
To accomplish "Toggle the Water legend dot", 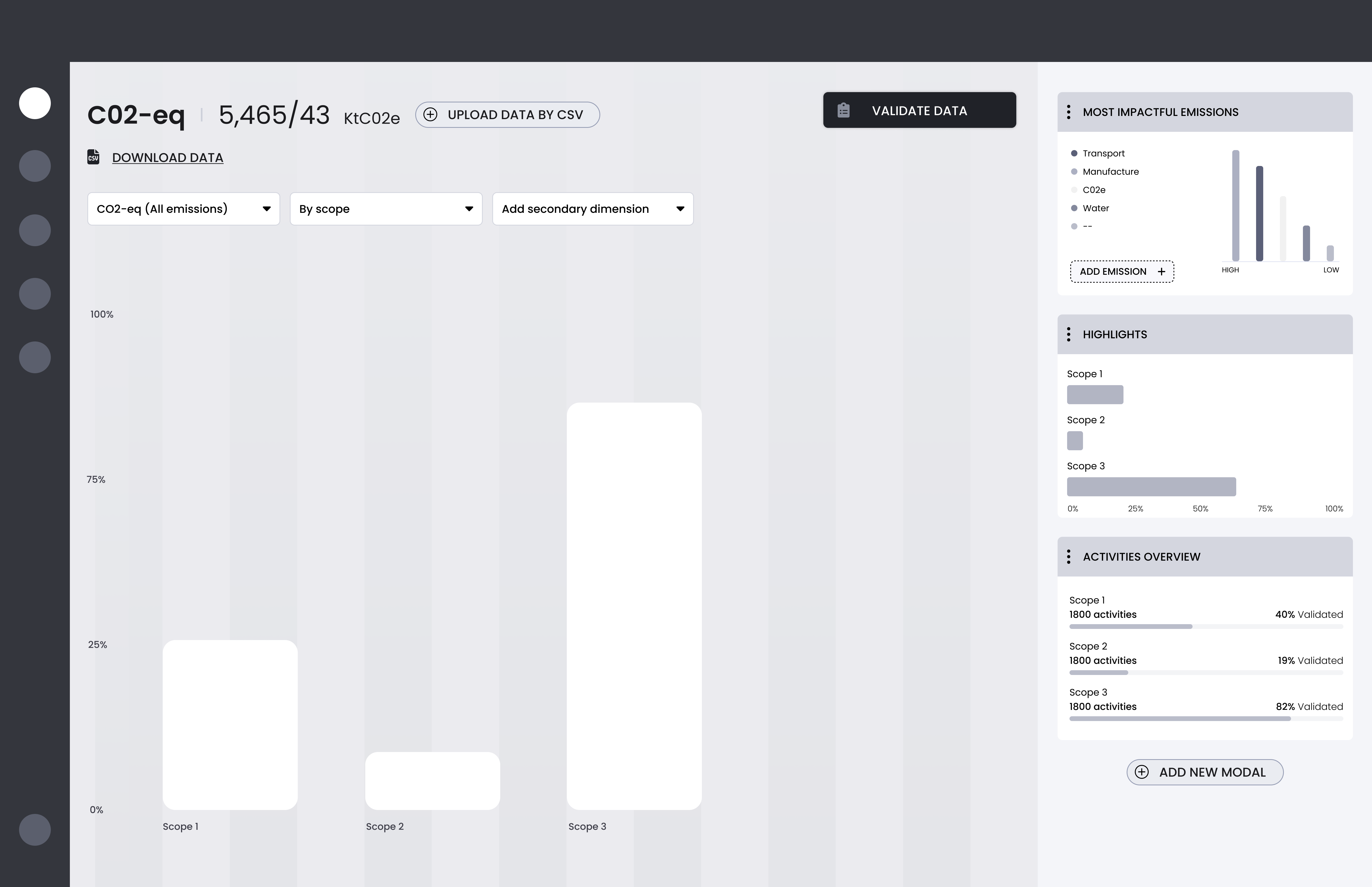I will [1074, 209].
